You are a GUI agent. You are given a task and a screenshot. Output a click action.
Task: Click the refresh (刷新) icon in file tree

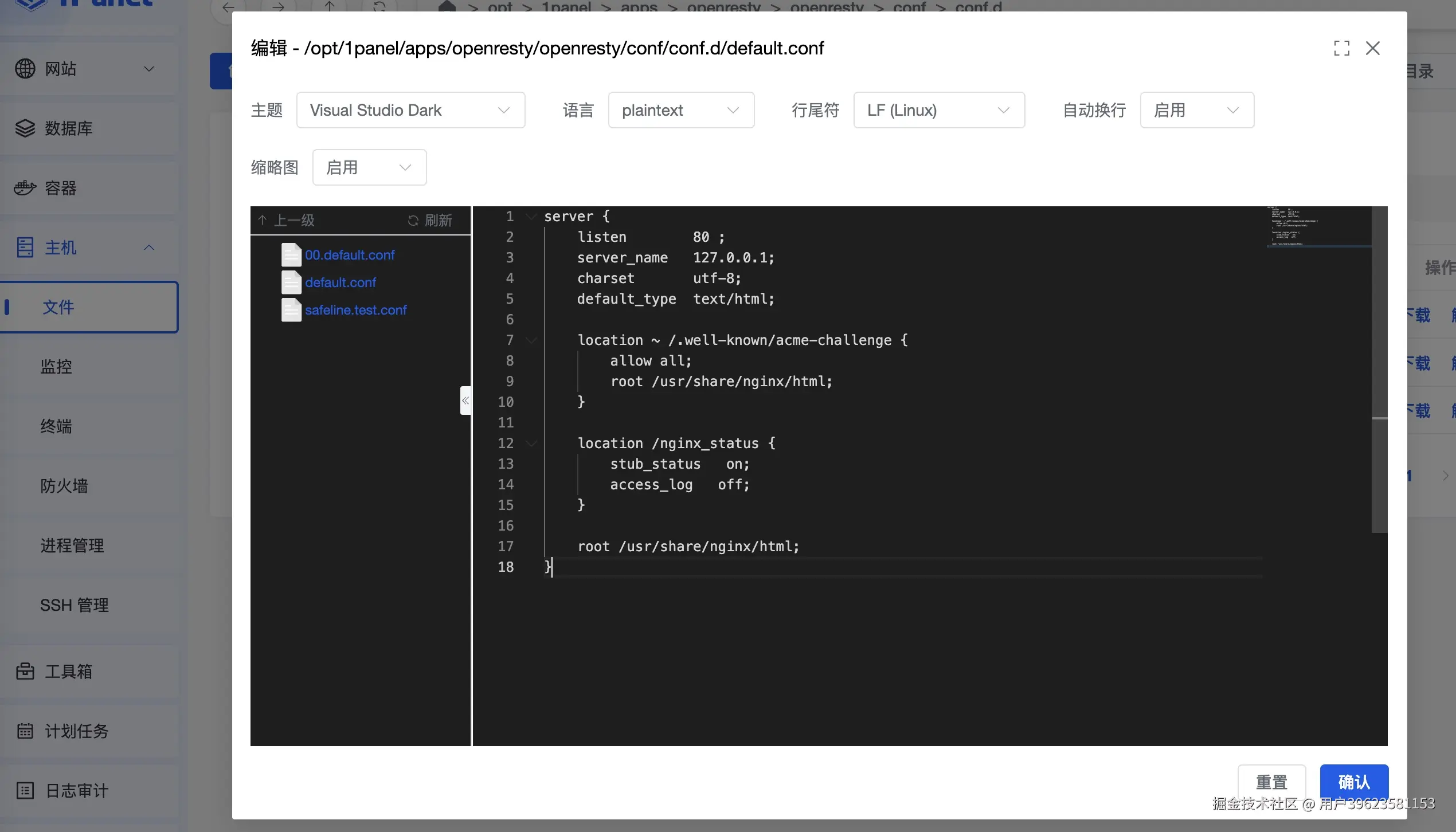pos(413,221)
